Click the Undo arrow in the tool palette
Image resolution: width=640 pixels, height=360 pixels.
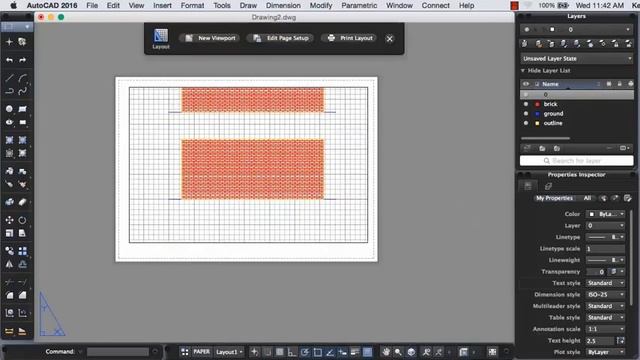9,60
